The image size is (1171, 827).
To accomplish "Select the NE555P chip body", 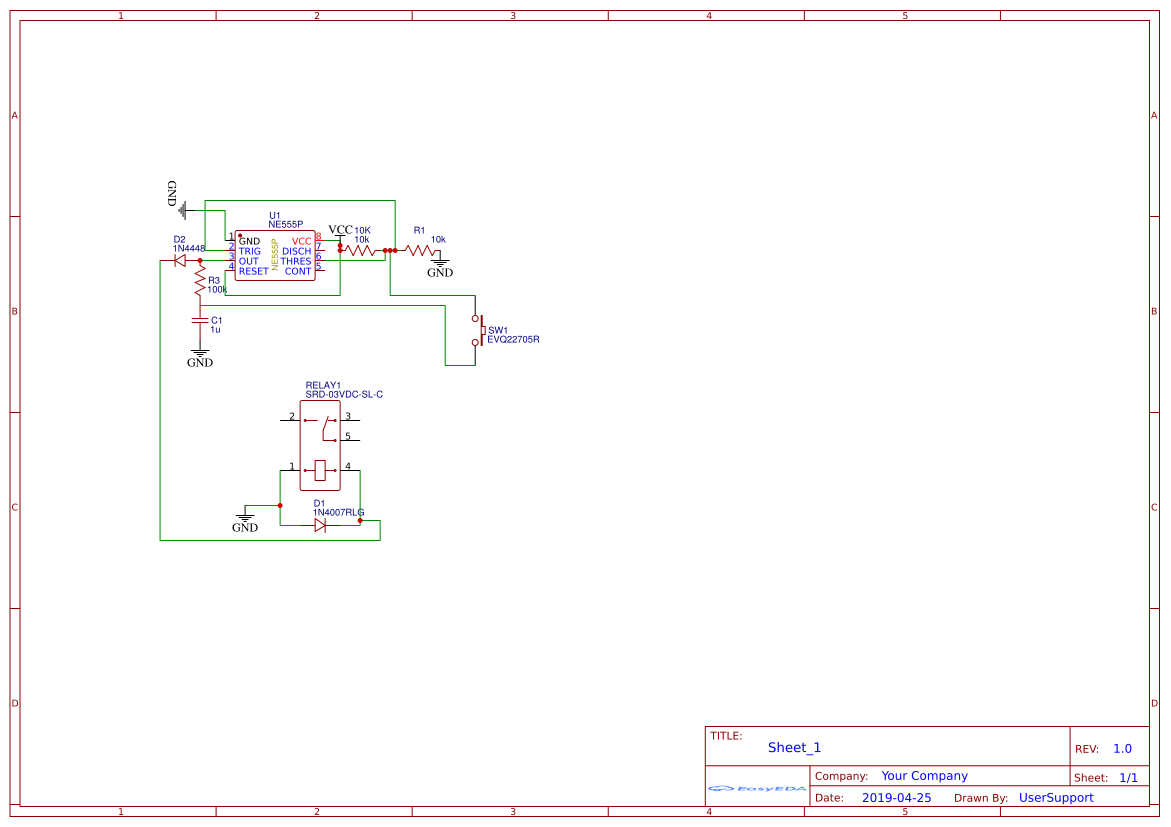I will pyautogui.click(x=275, y=255).
